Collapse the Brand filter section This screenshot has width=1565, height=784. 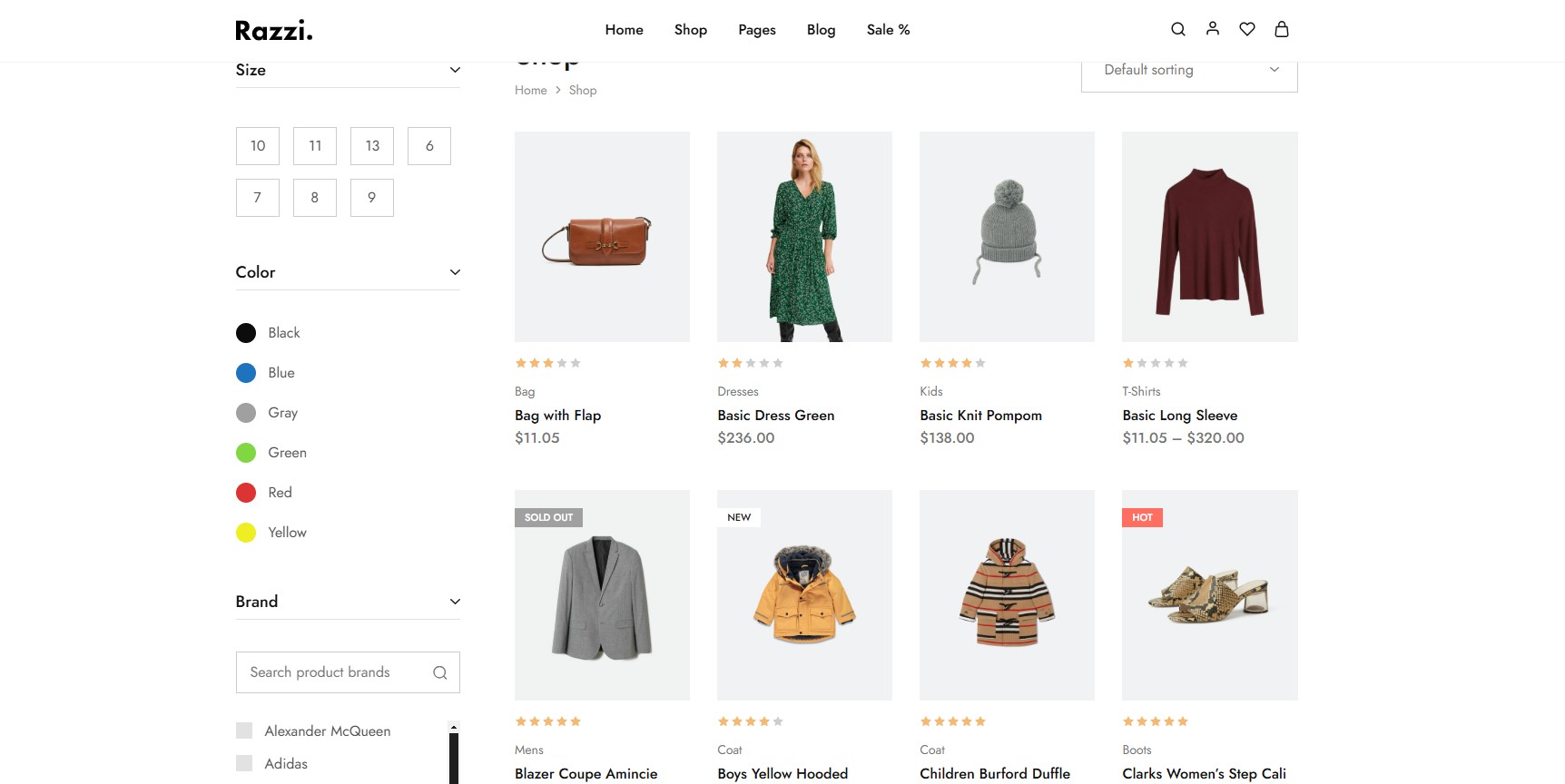455,602
